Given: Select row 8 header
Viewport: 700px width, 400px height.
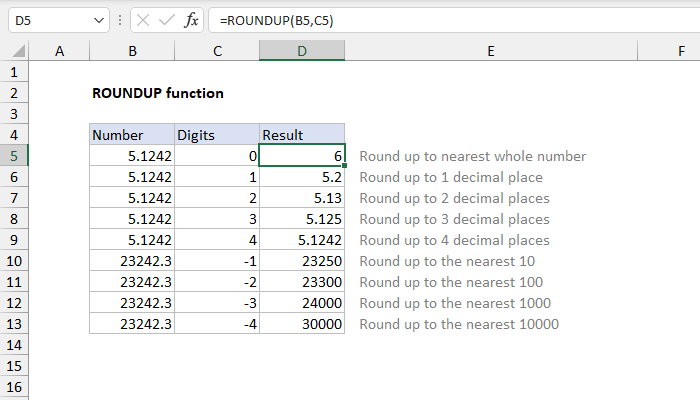Looking at the screenshot, I should click(14, 219).
